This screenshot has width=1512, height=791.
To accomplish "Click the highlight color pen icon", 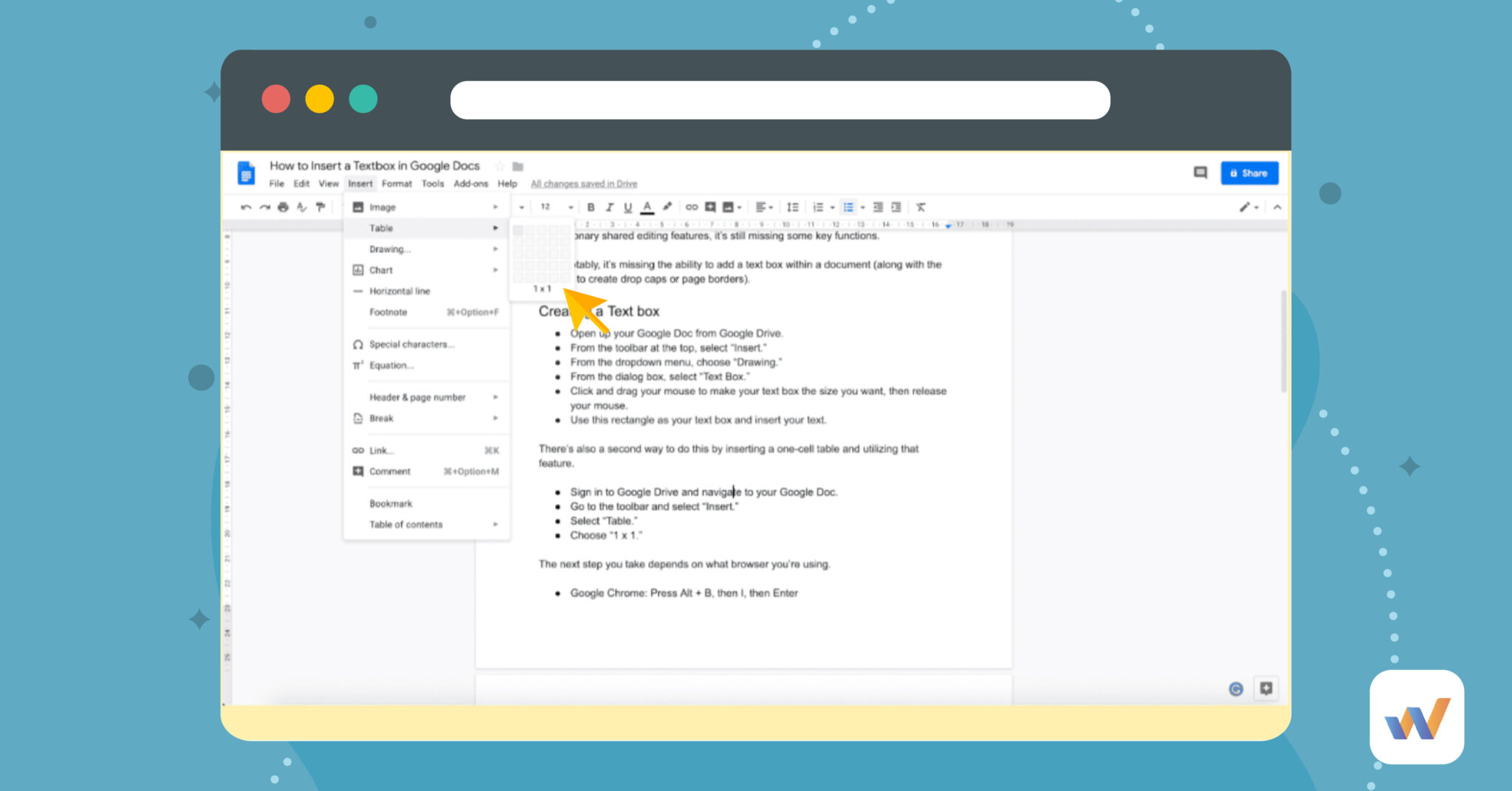I will tap(667, 207).
